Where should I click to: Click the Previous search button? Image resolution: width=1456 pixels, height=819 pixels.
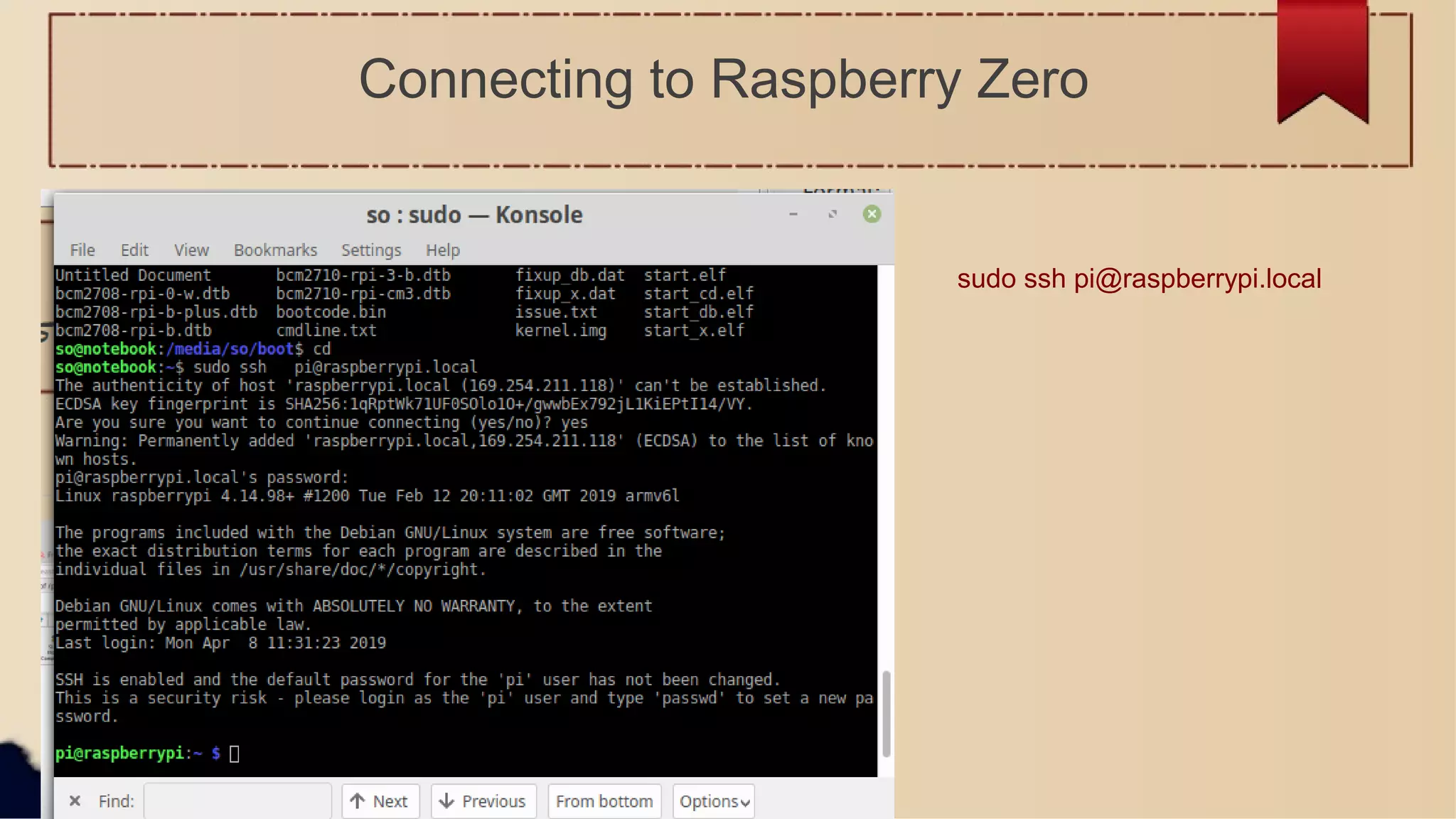[483, 801]
